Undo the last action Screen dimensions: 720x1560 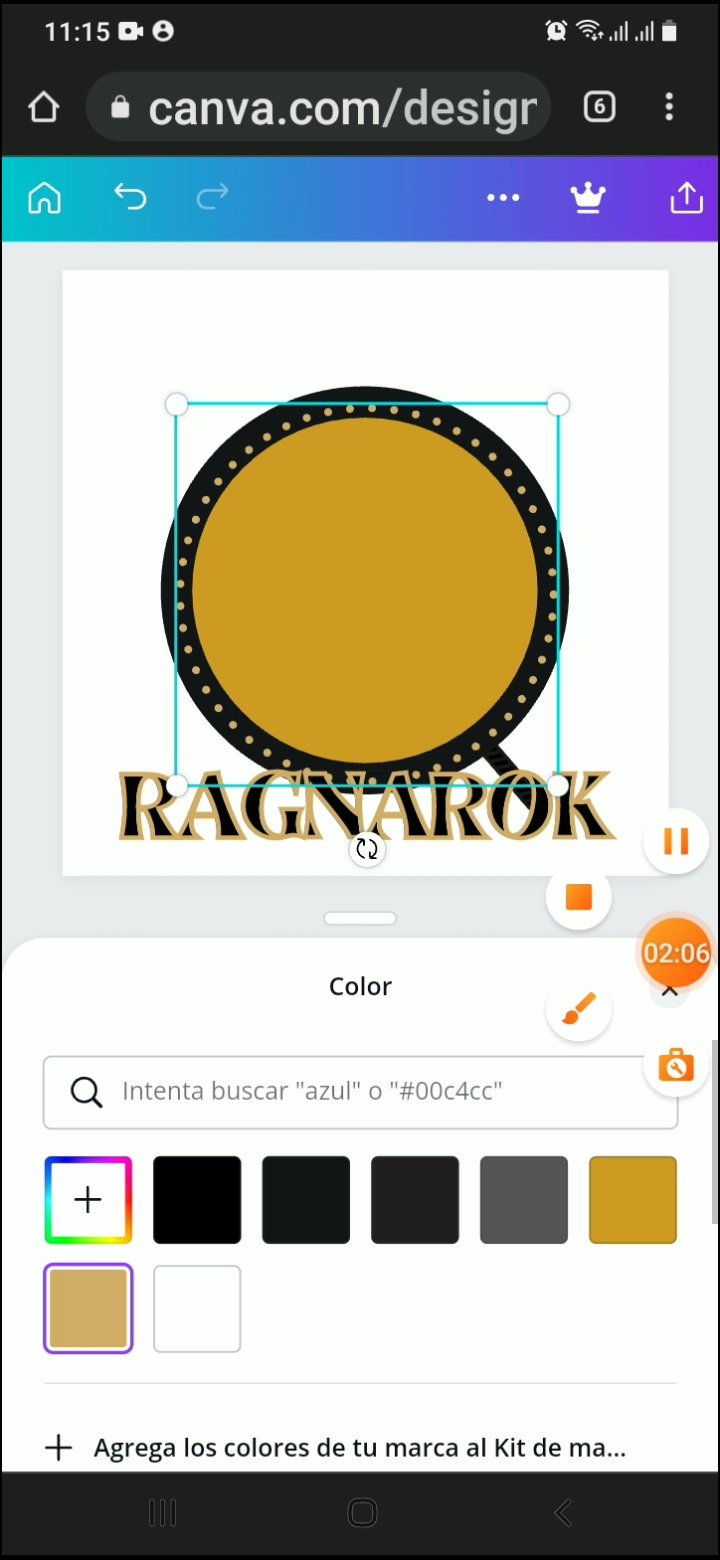pyautogui.click(x=130, y=197)
